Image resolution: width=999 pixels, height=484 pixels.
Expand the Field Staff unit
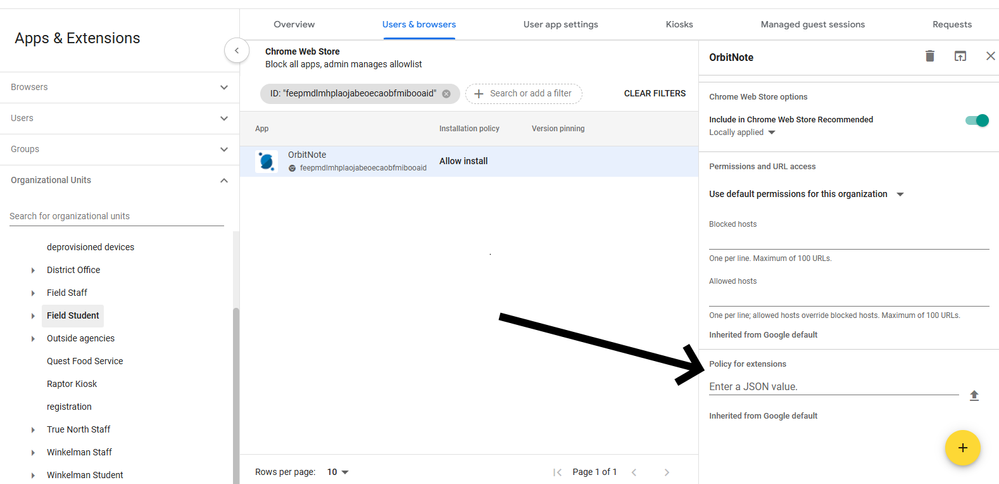pyautogui.click(x=33, y=293)
